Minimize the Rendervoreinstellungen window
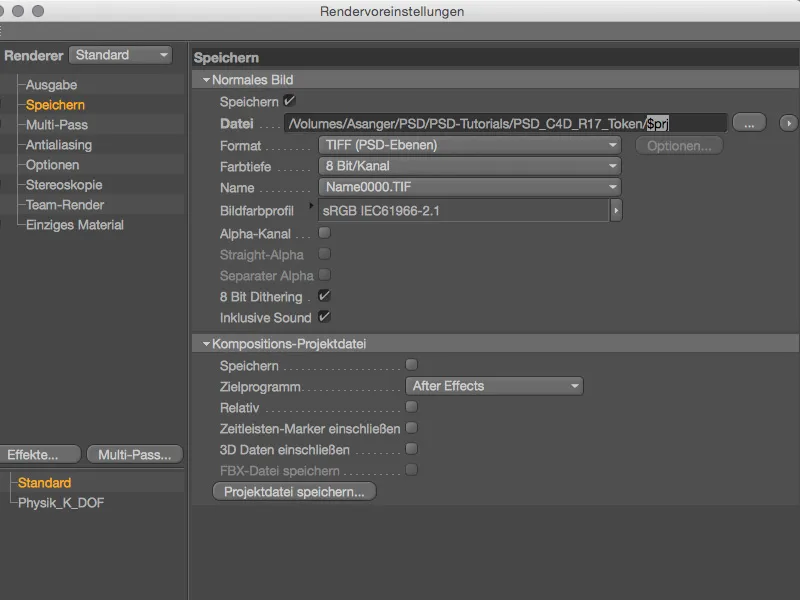This screenshot has width=800, height=600. [x=18, y=11]
